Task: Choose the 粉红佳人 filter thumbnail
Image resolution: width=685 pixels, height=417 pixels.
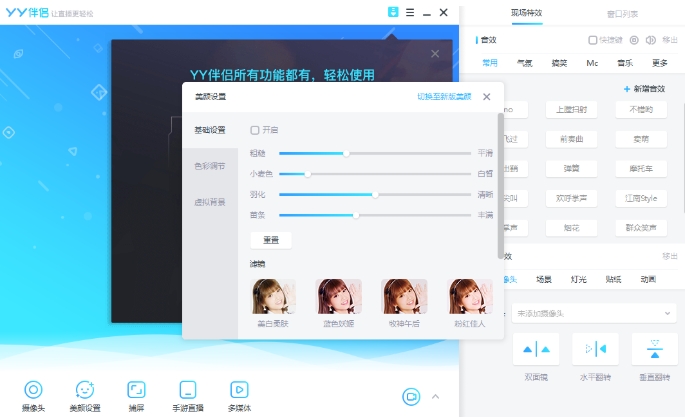Action: pos(470,297)
